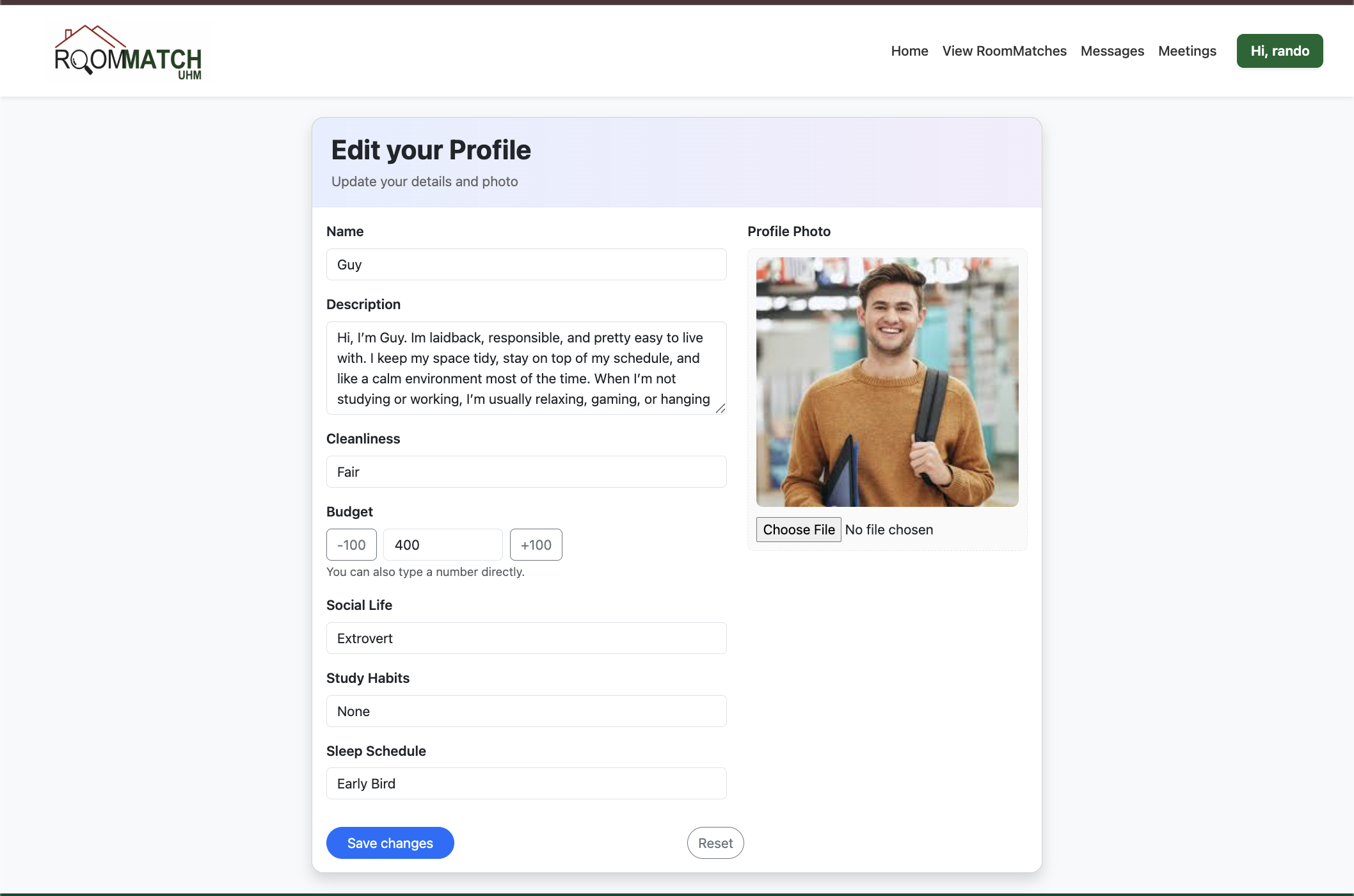Click the profile photo preview
Viewport: 1354px width, 896px height.
pos(887,381)
